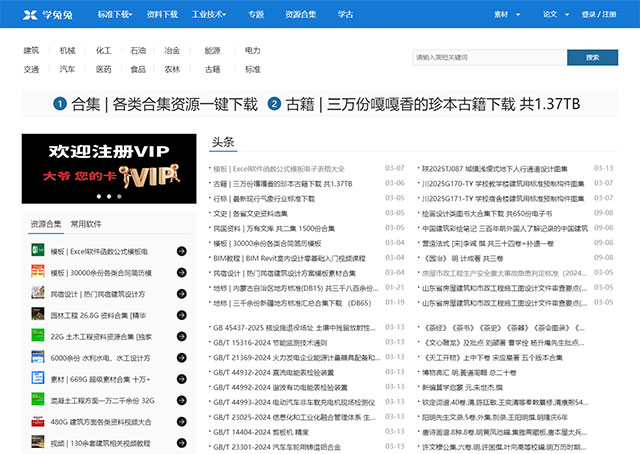
Task: Expand the 工业技术 dropdown menu
Action: [209, 15]
